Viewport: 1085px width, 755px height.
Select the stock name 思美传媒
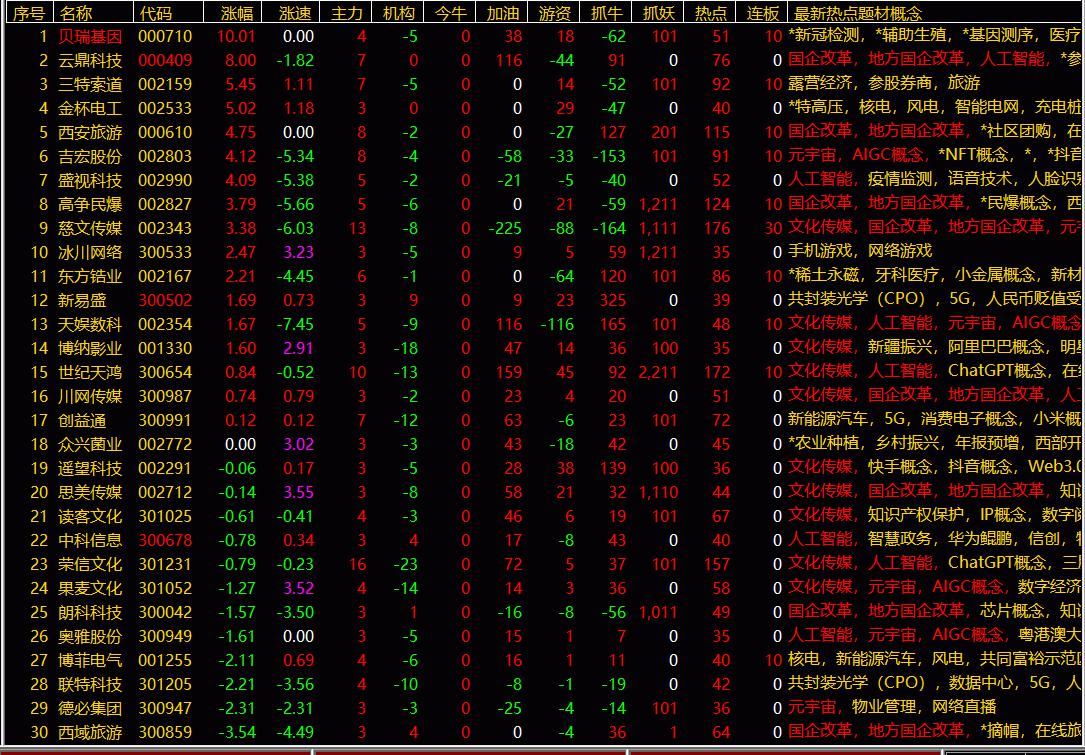[90, 492]
